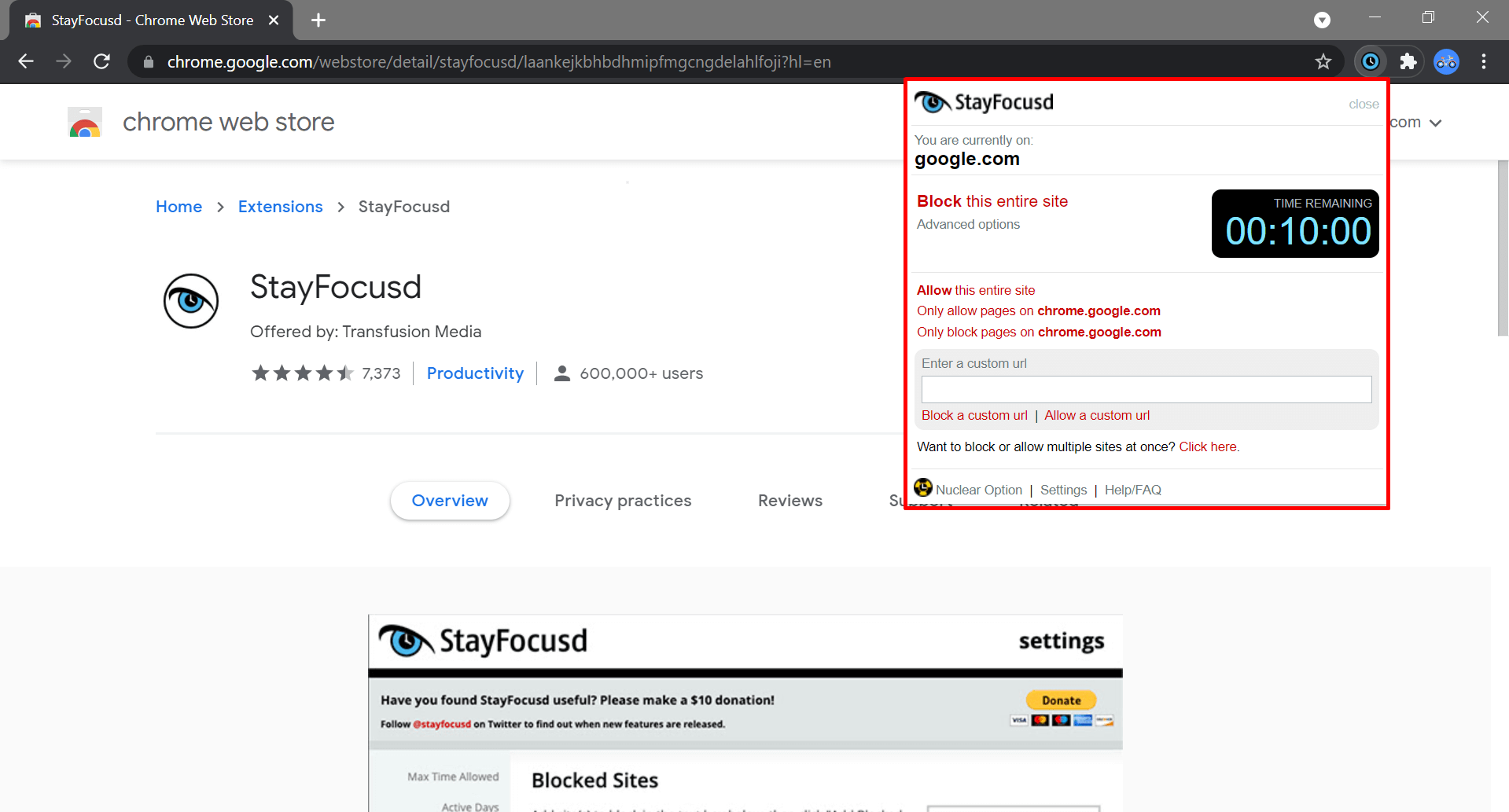Image resolution: width=1509 pixels, height=812 pixels.
Task: Click Donate button in screenshot preview
Action: point(1062,700)
